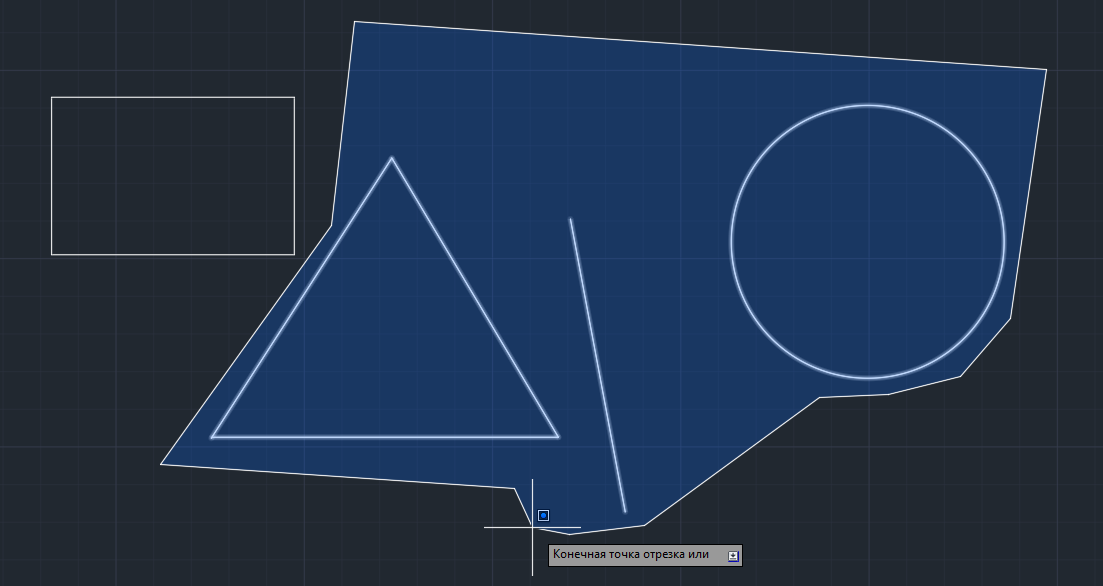Click the 'Конечная точка отрезка или' prompt field
1103x586 pixels.
(645, 555)
